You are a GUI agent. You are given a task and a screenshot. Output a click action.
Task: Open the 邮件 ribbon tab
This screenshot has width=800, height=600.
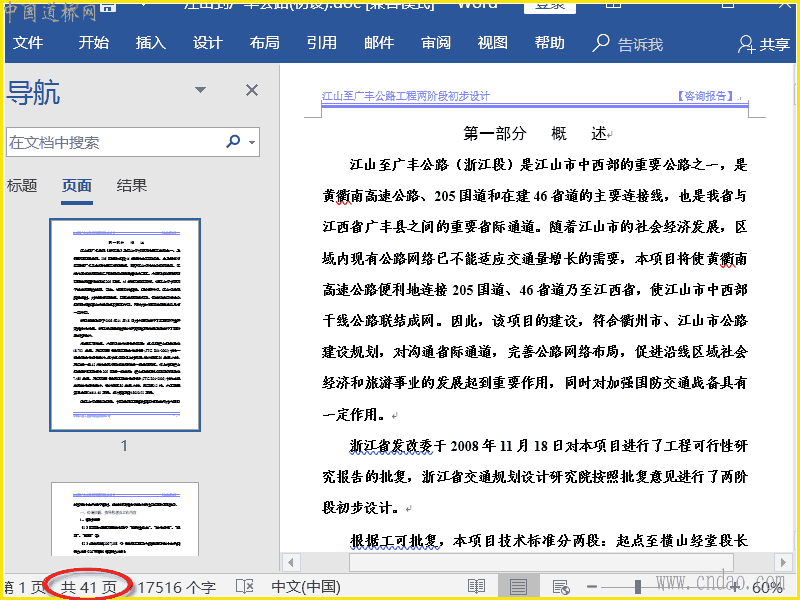pos(379,43)
